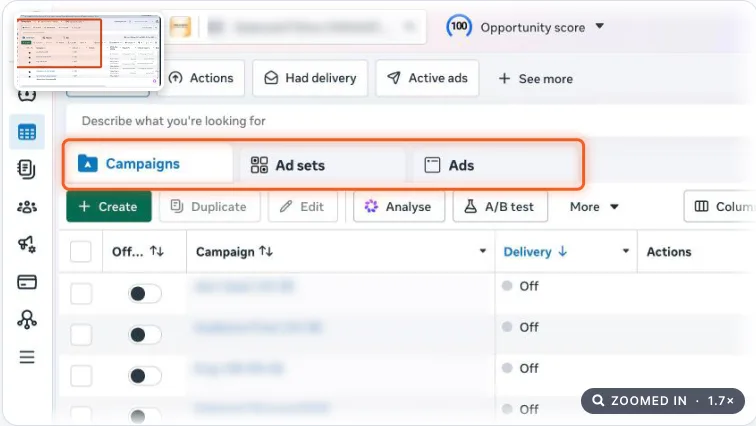Image resolution: width=756 pixels, height=426 pixels.
Task: Open the Campaigns table view sidebar icon
Action: coord(27,132)
